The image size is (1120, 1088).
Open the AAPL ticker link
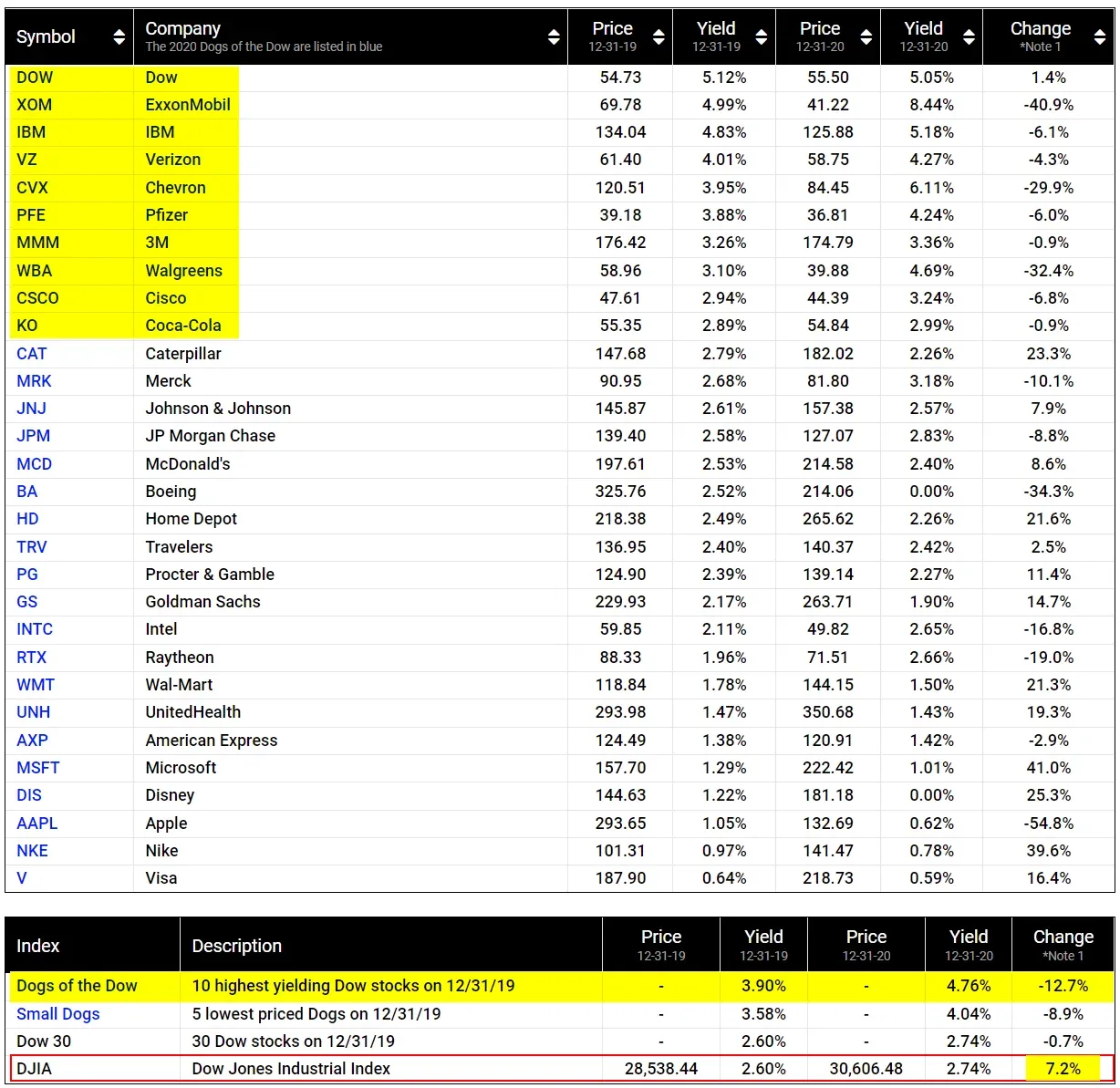[37, 824]
